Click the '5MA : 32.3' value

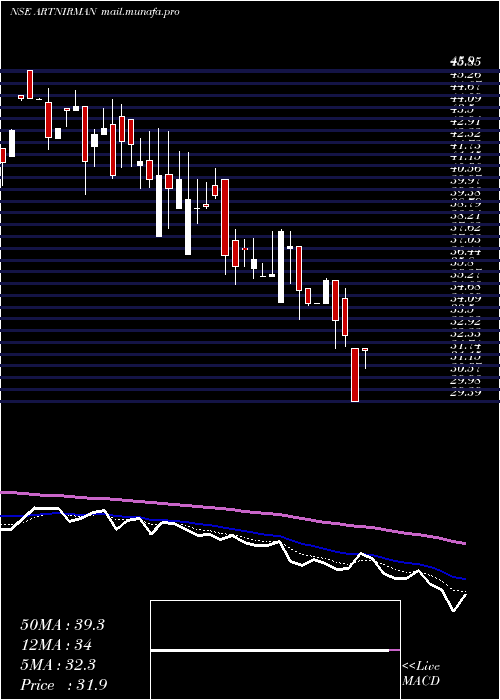pos(58,665)
